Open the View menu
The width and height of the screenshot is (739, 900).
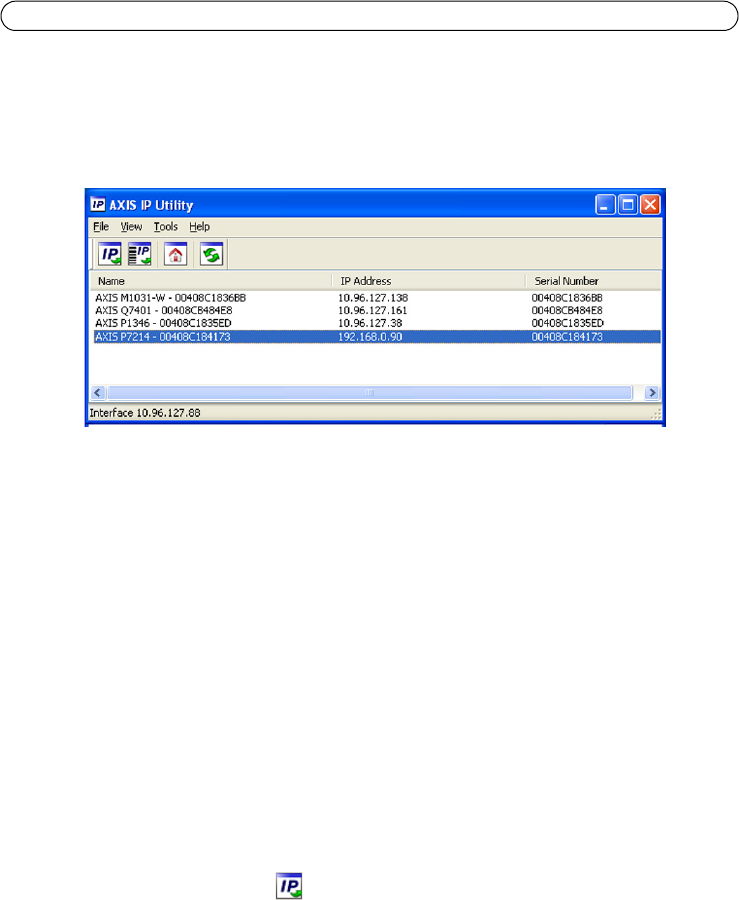pyautogui.click(x=131, y=227)
